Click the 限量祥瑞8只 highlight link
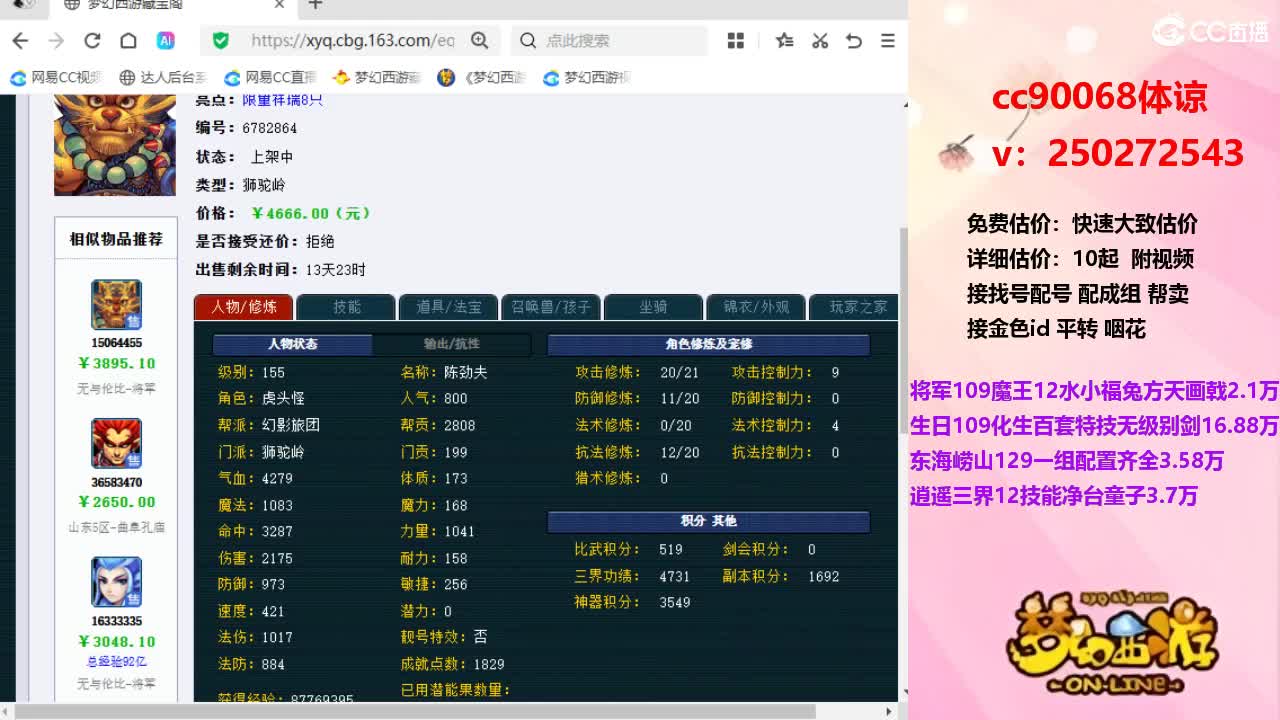 coord(283,100)
